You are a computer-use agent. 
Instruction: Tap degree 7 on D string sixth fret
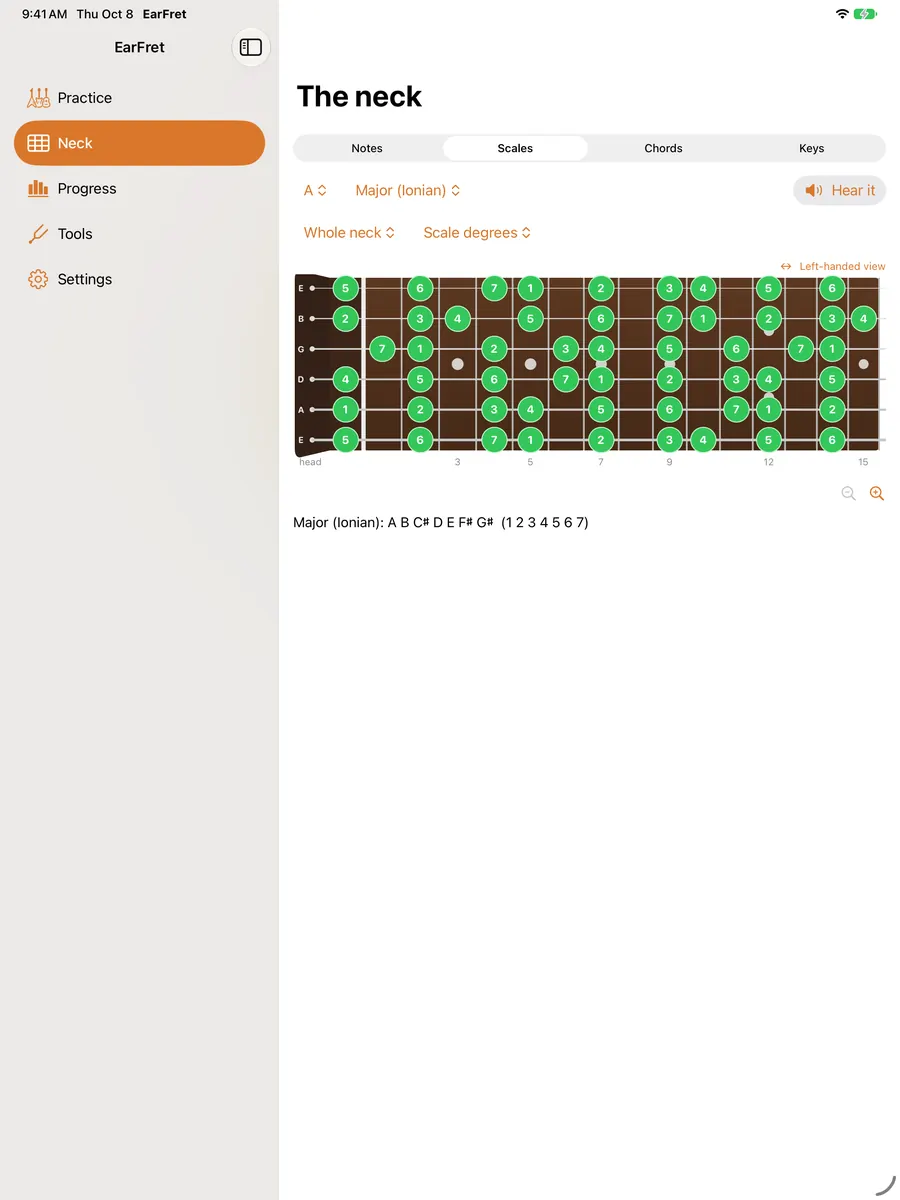tap(566, 379)
